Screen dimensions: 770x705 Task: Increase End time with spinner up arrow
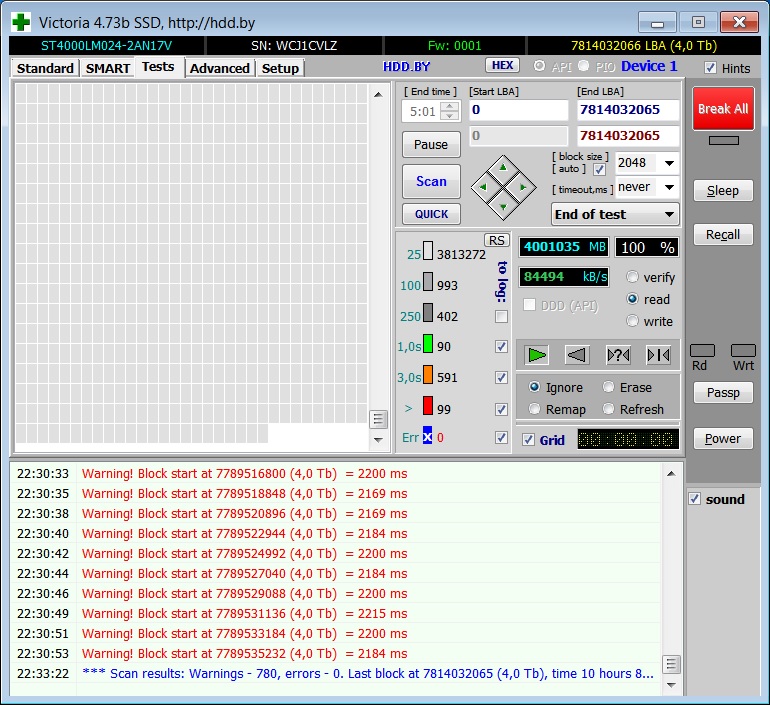point(449,106)
